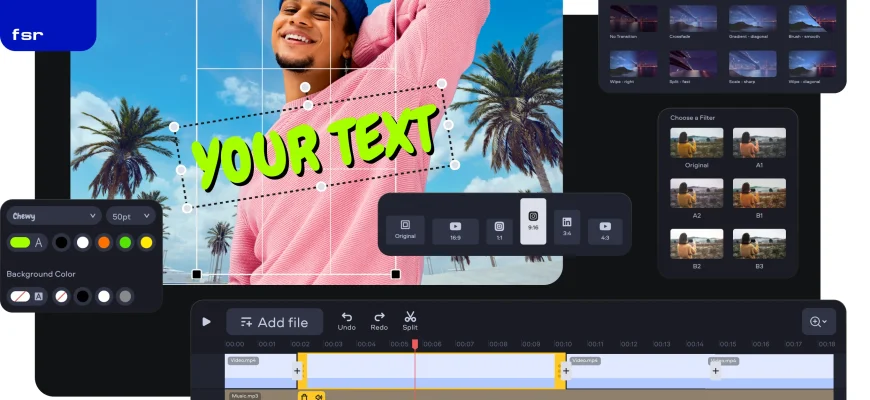
Task: Undo the last edit
Action: 347,321
